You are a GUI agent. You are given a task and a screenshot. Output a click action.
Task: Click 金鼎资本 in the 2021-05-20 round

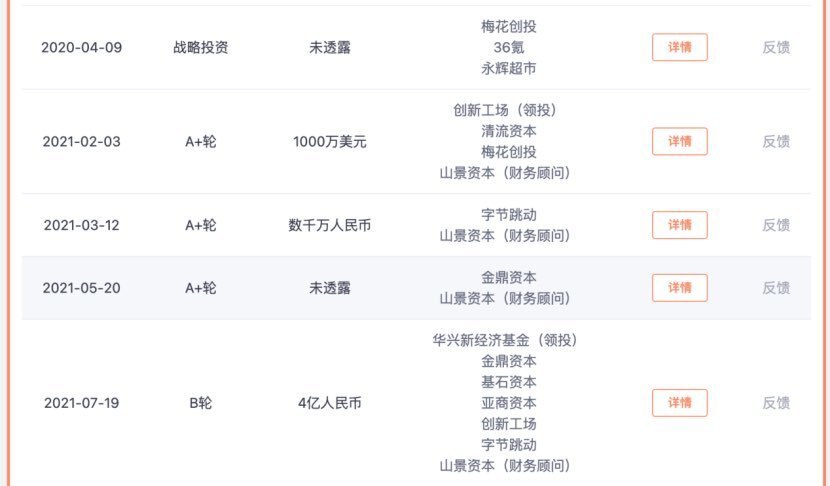508,278
